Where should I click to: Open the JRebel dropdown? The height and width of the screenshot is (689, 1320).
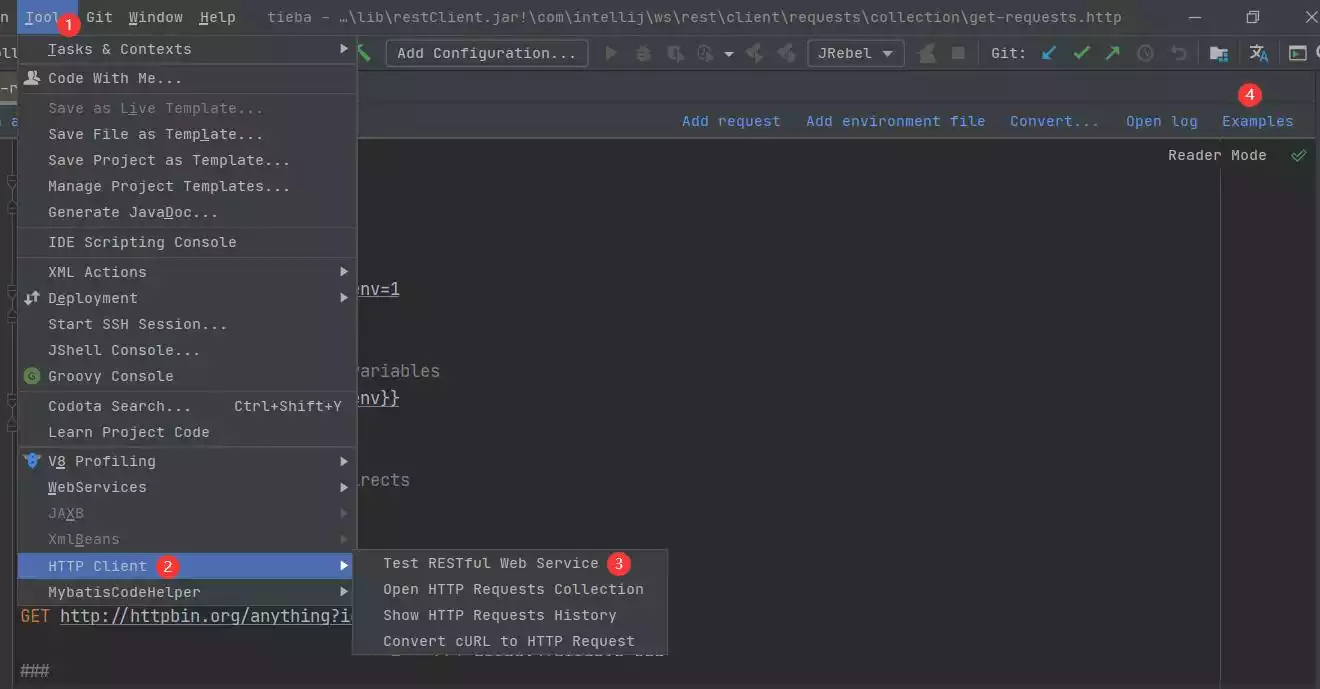[x=856, y=53]
